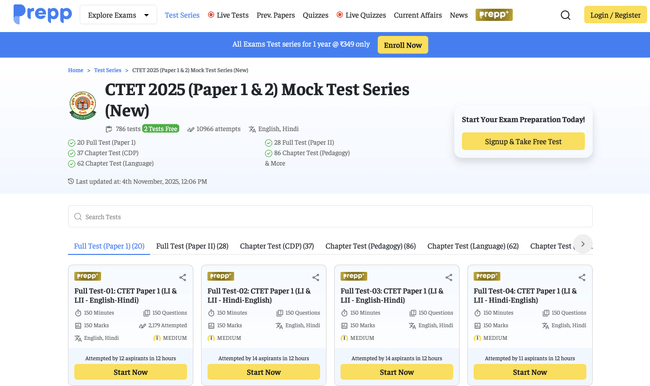650x386 pixels.
Task: Click the Prepp+ badge on Full Test-02 card
Action: point(221,276)
